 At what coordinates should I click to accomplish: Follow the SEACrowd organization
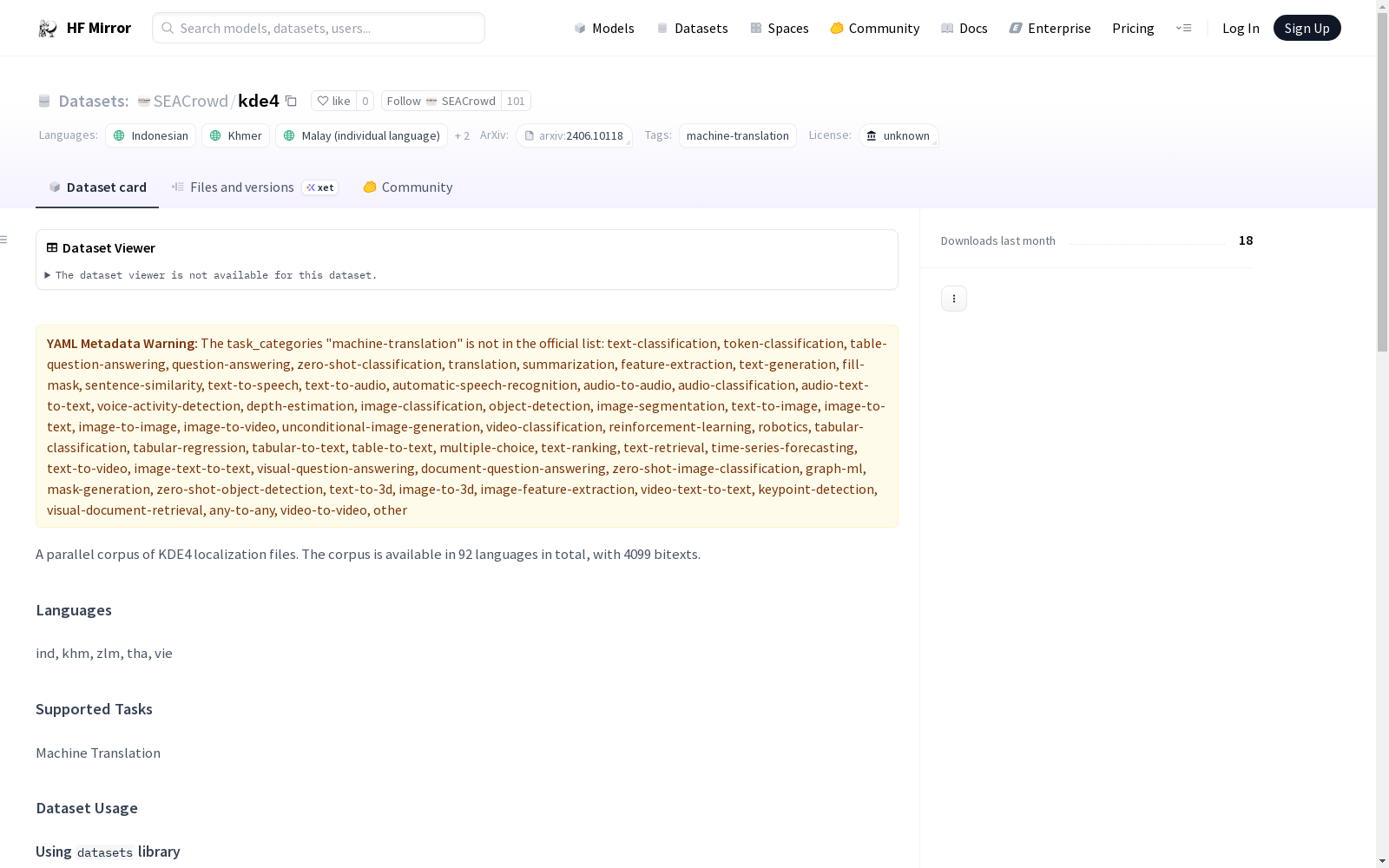click(x=441, y=101)
